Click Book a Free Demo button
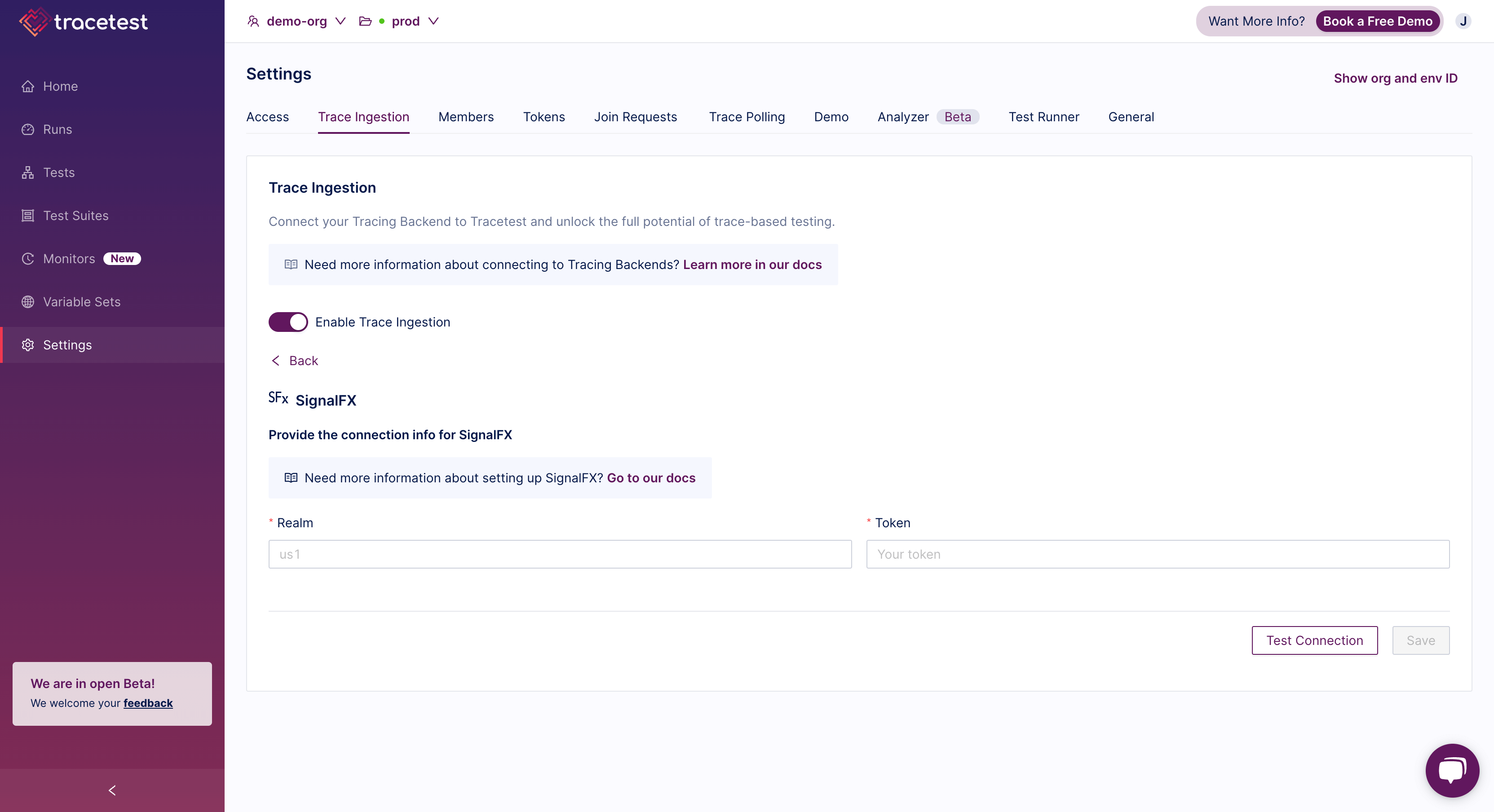The height and width of the screenshot is (812, 1494). pos(1377,21)
